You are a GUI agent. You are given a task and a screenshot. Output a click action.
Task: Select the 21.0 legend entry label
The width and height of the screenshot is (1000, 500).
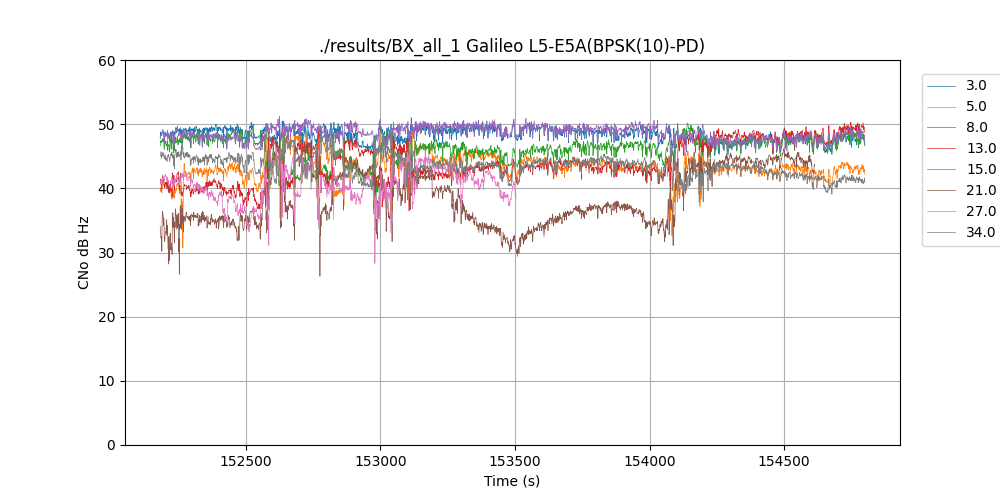980,191
